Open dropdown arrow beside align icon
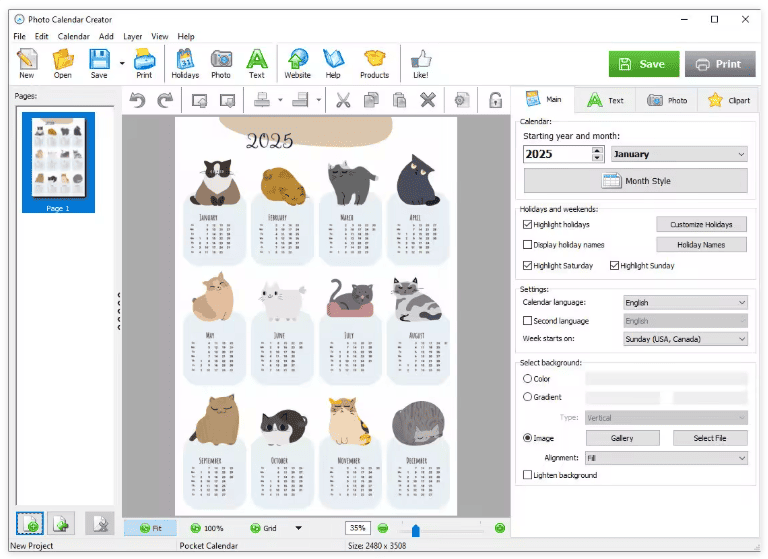The height and width of the screenshot is (559, 768). [280, 100]
